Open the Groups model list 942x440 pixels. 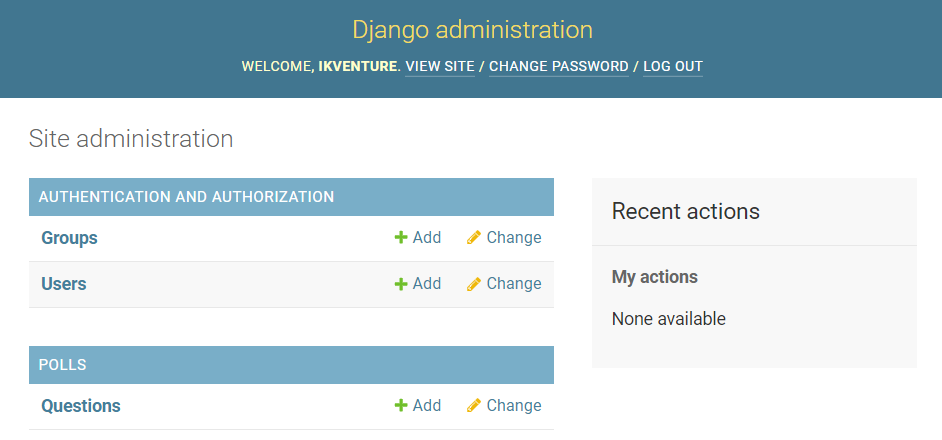[69, 238]
